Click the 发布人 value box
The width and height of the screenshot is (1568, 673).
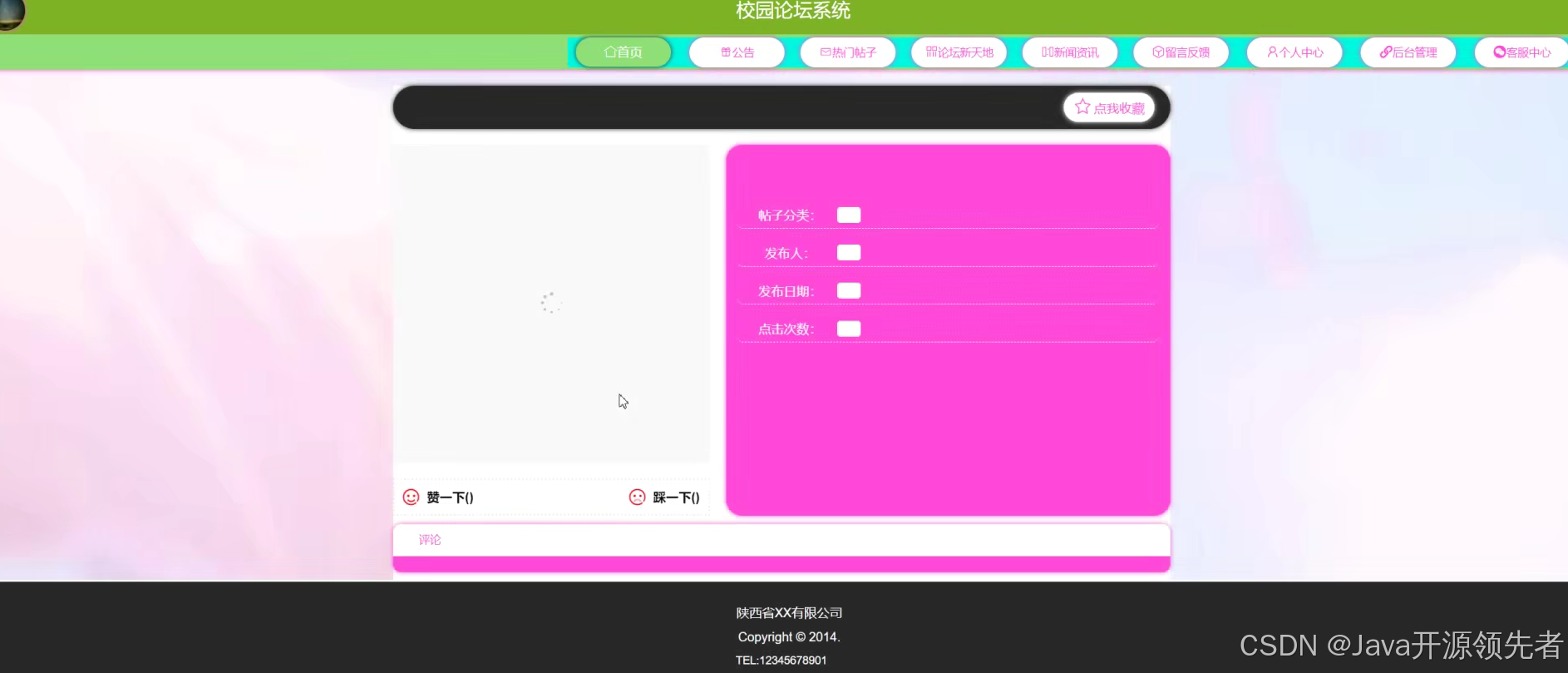(849, 253)
